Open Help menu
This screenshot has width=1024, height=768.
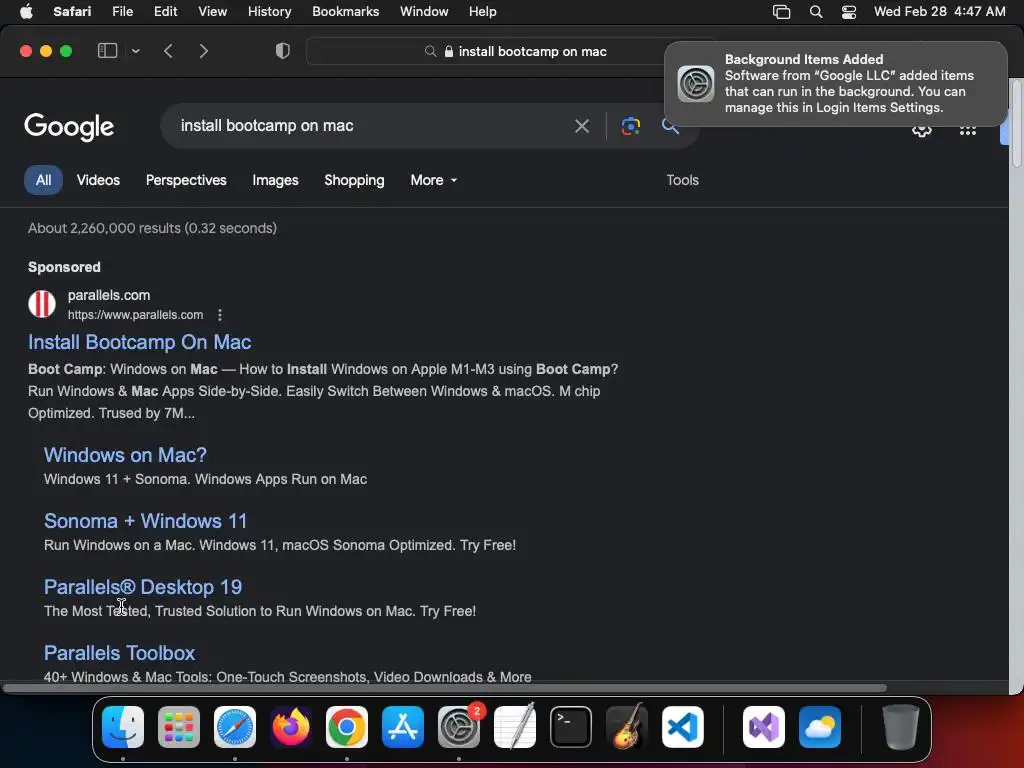point(483,12)
